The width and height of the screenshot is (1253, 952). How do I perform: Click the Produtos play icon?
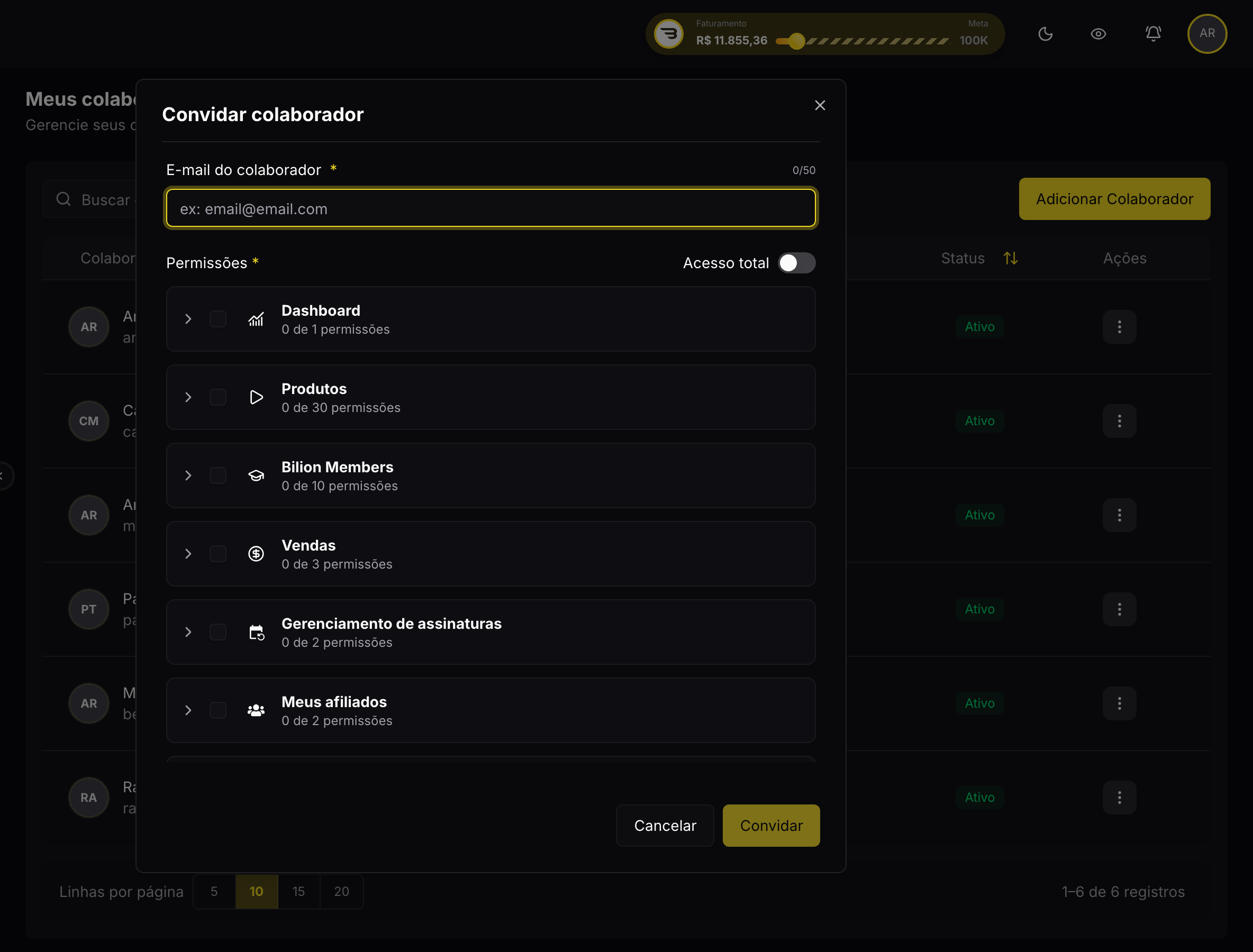(x=256, y=397)
